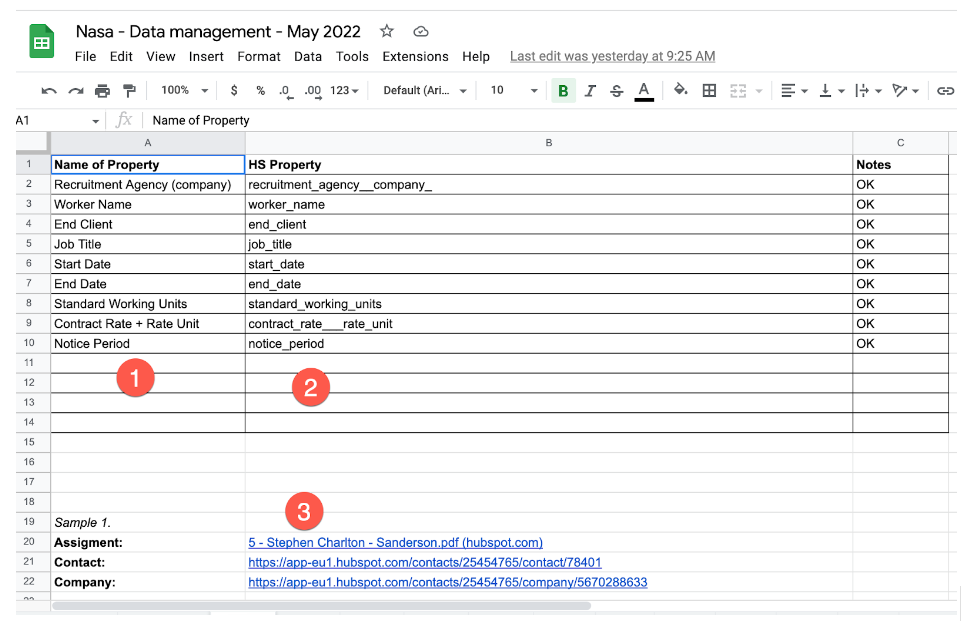Star the Nasa Data management document
961x623 pixels.
[386, 31]
